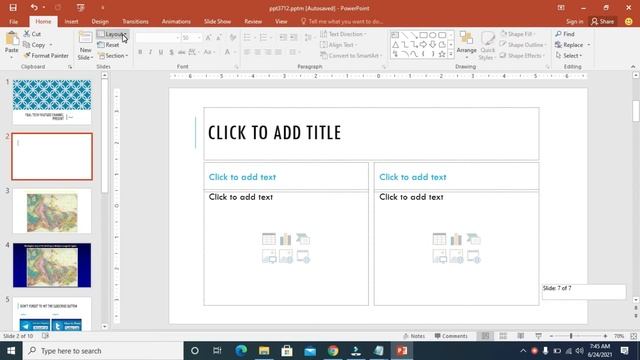This screenshot has height=360, width=640.
Task: Toggle text Shadow formatting
Action: pyautogui.click(x=171, y=52)
